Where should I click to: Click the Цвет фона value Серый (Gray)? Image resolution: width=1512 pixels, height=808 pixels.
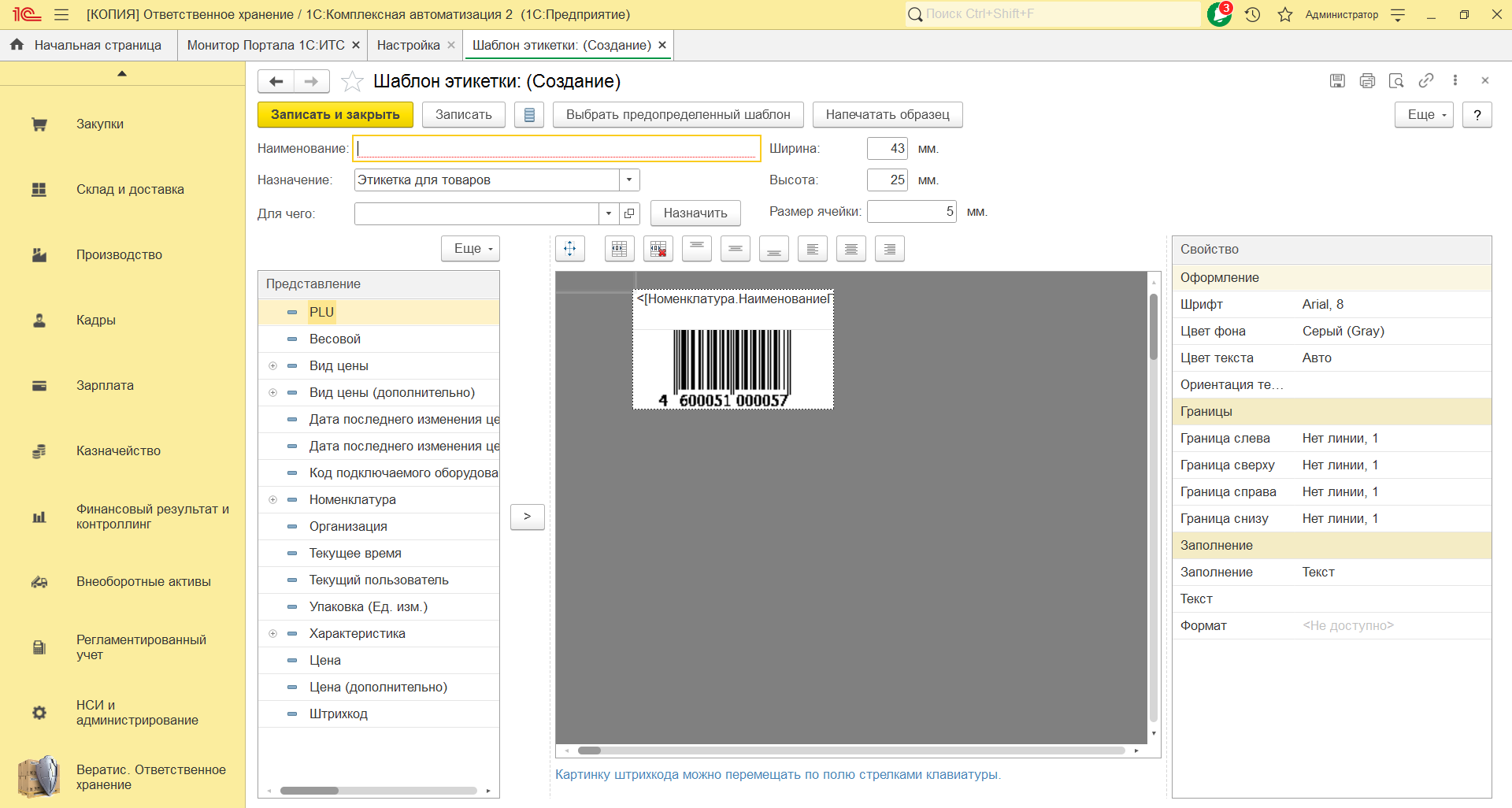(1343, 331)
